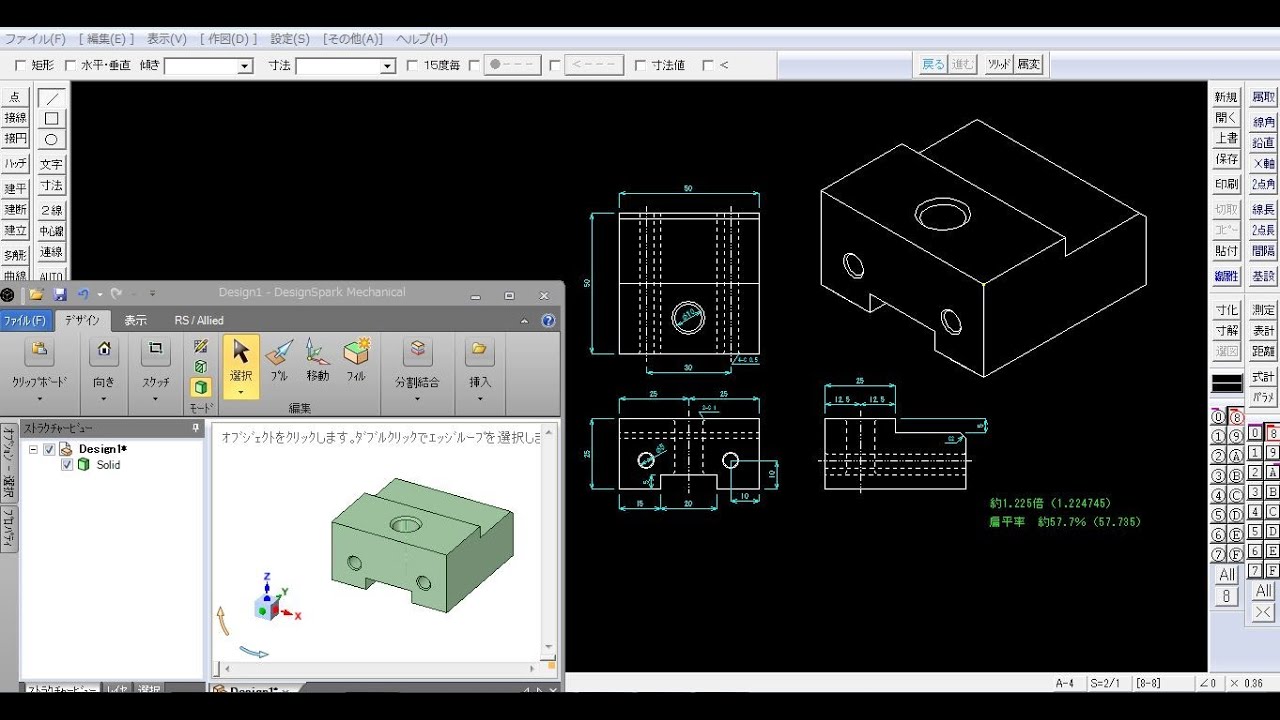
Task: Toggle the < checkbox in control bar
Action: (x=708, y=66)
